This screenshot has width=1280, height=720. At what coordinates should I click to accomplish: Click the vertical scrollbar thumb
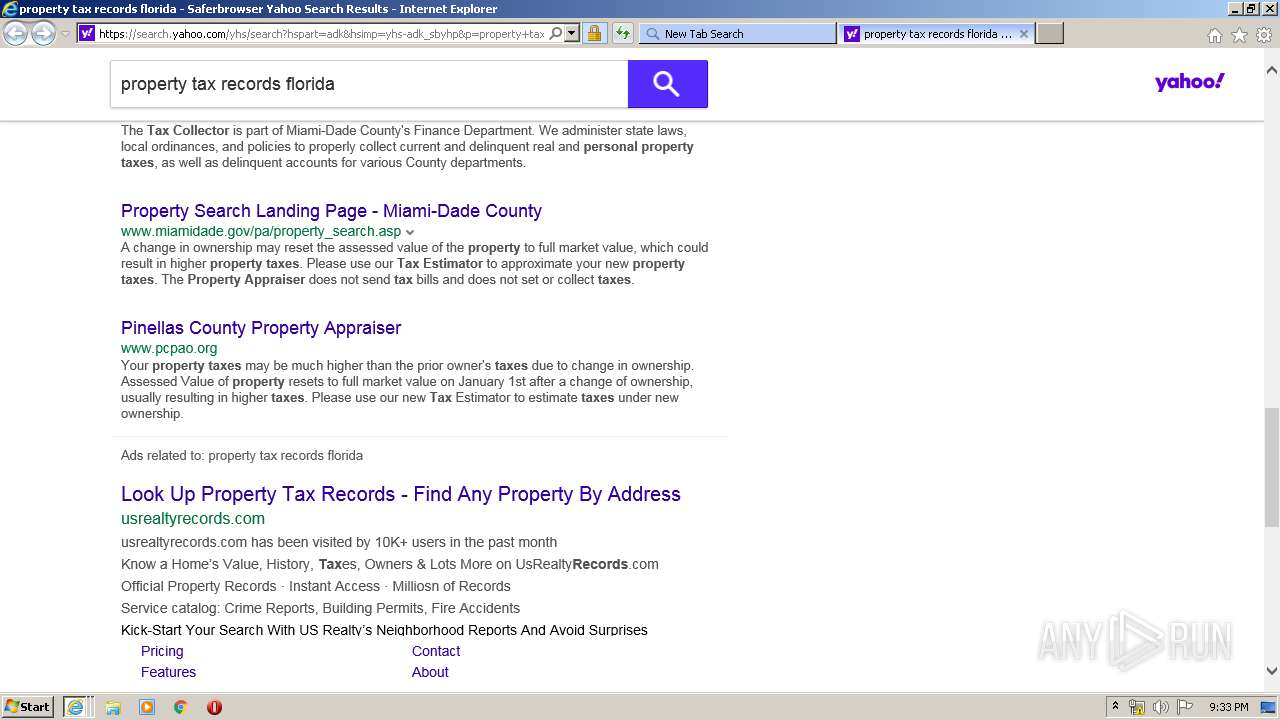(1271, 467)
